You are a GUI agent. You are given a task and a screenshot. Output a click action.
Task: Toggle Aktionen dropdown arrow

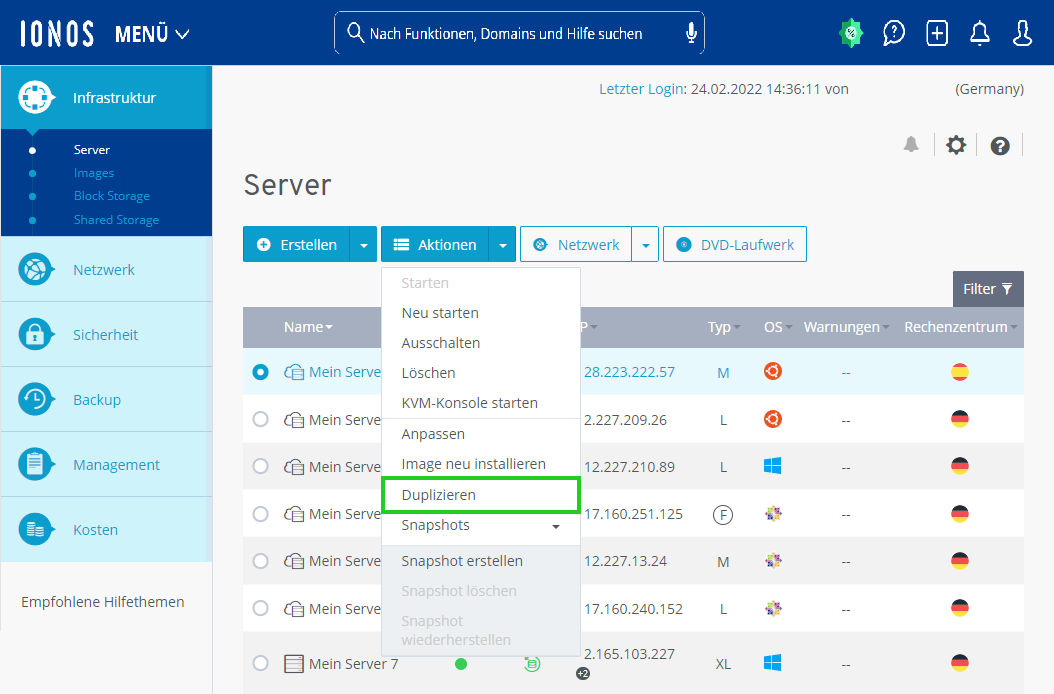coord(503,245)
